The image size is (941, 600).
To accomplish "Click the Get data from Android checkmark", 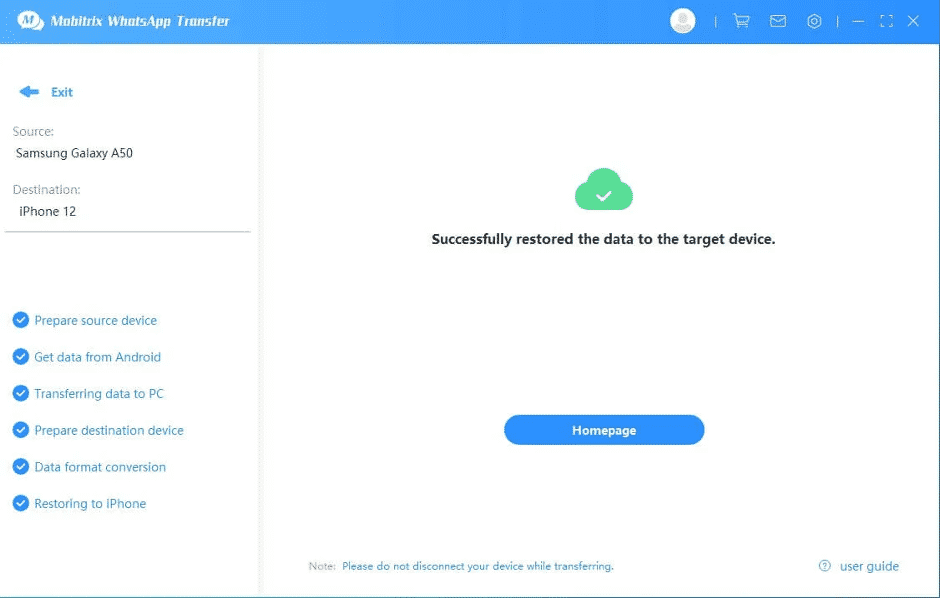I will click(20, 357).
